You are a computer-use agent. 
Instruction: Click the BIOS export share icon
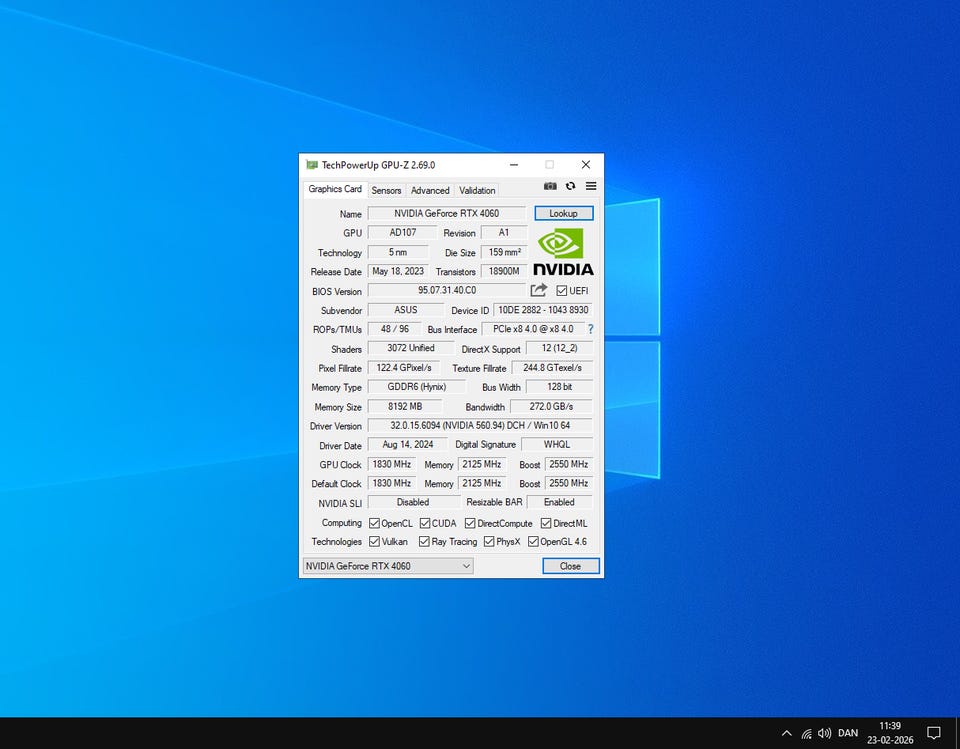(x=539, y=290)
